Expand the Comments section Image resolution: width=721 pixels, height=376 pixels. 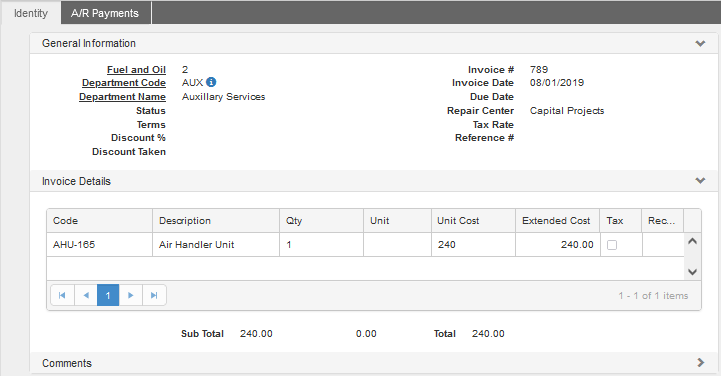(x=700, y=363)
